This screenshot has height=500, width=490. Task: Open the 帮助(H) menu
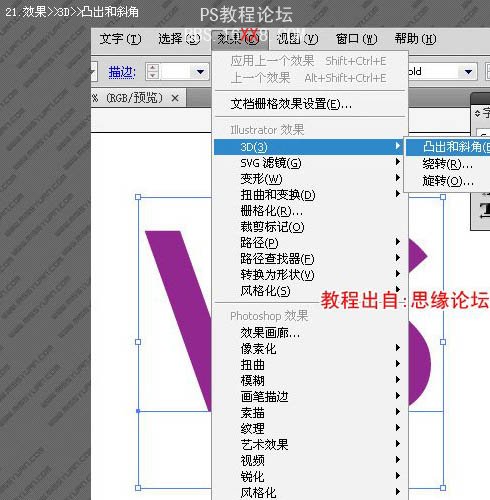[415, 39]
